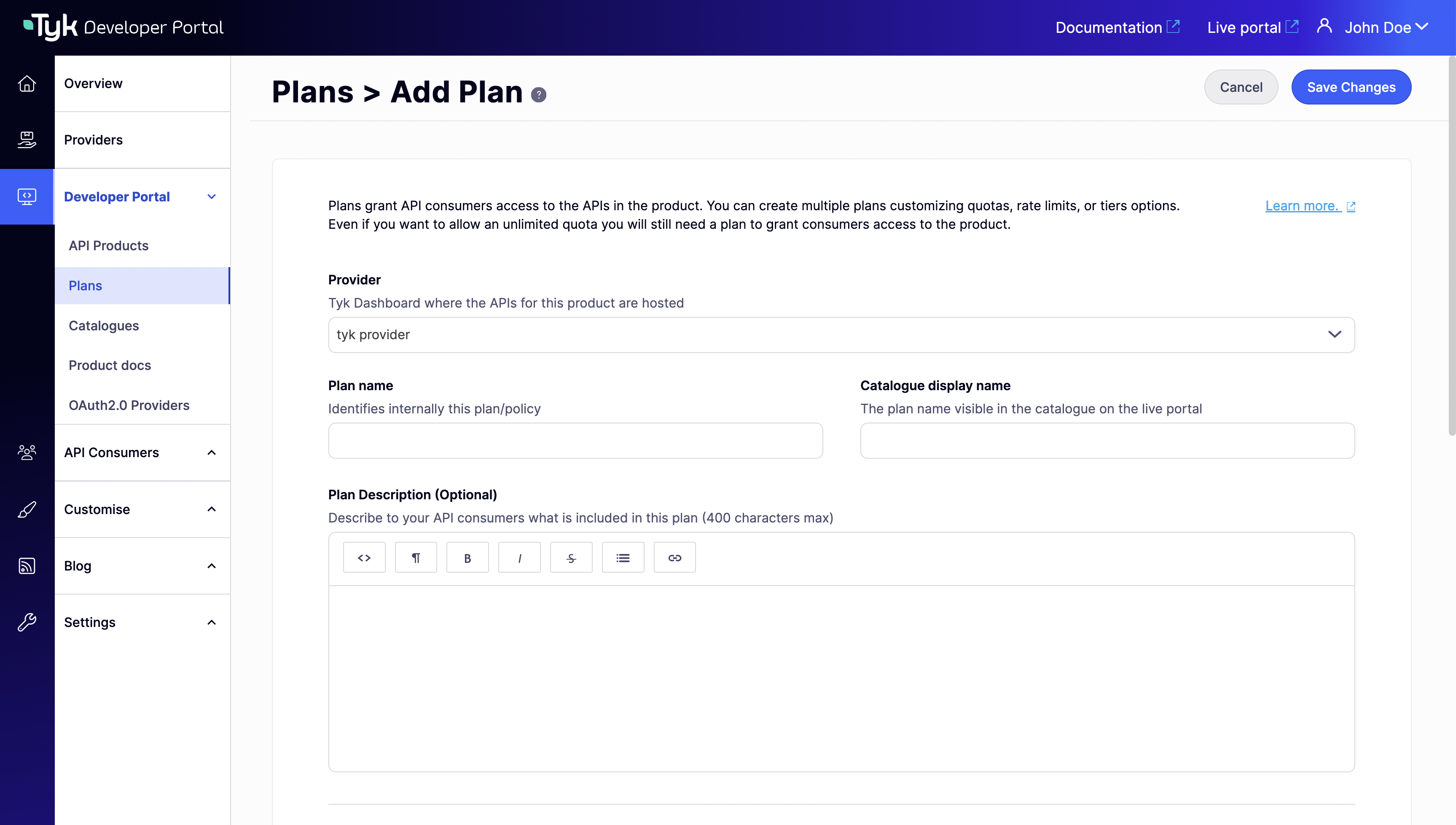The width and height of the screenshot is (1456, 825).
Task: Navigate to OAuth2.0 Providers
Action: 129,405
